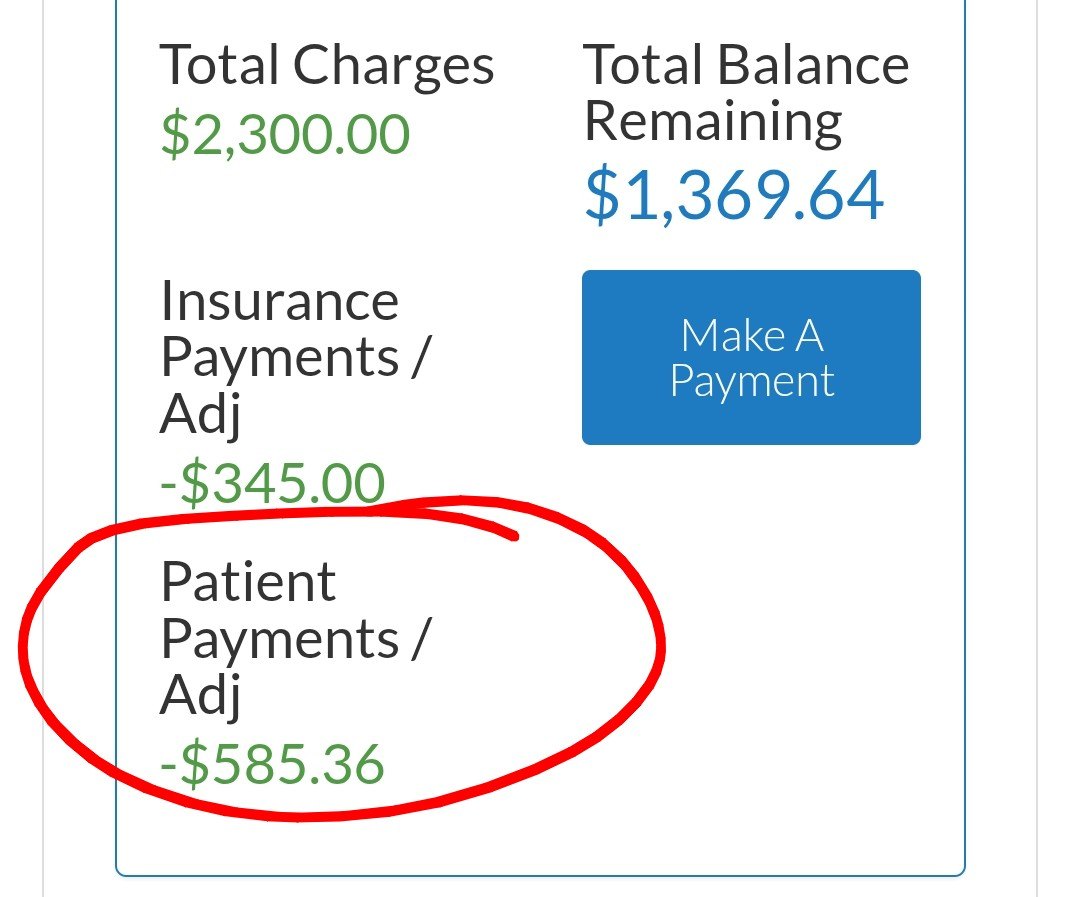Image resolution: width=1080 pixels, height=897 pixels.
Task: Click the word "Remaining" in the balance heading
Action: [x=713, y=121]
